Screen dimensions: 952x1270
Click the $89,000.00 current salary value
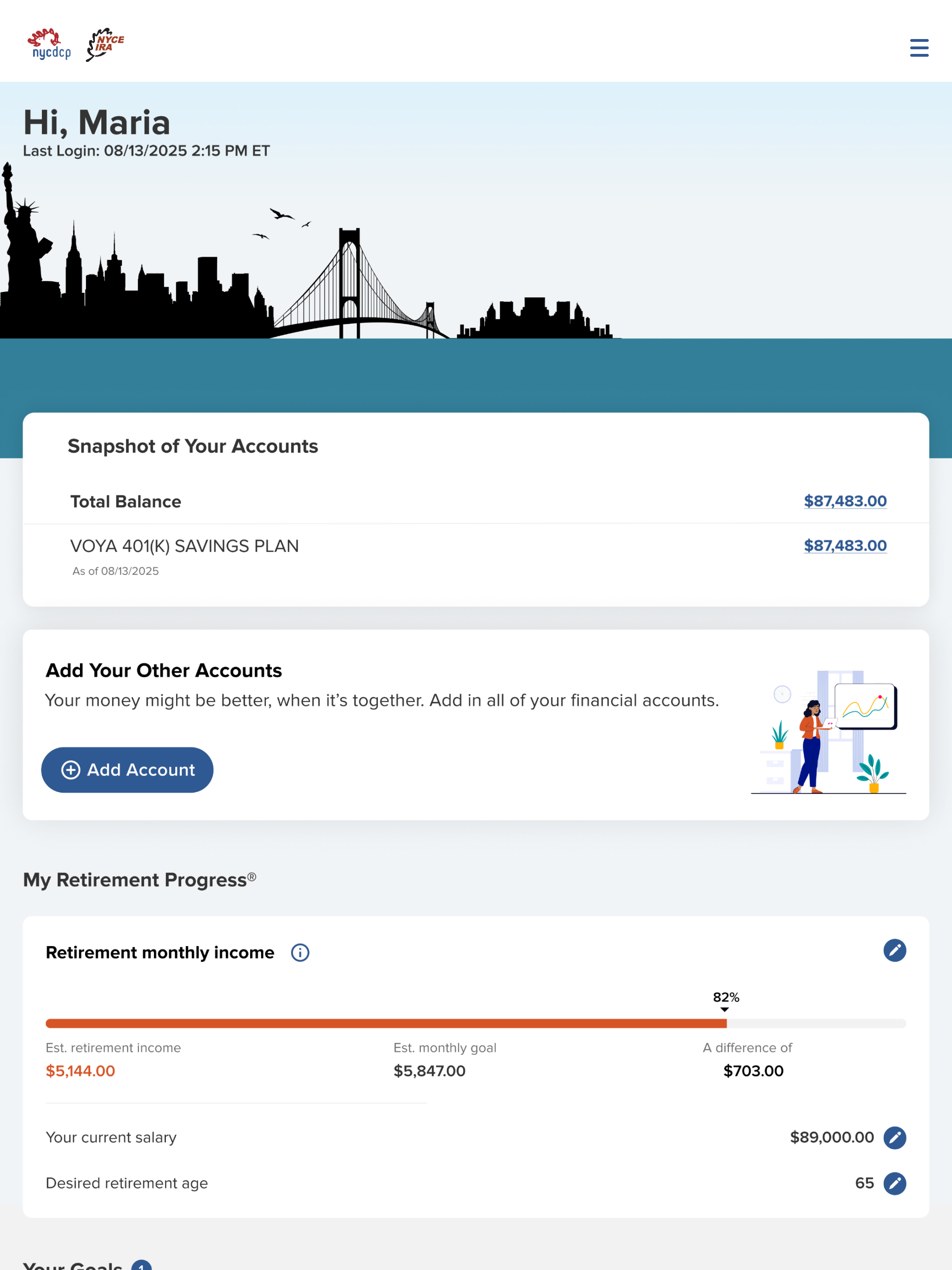[832, 1138]
